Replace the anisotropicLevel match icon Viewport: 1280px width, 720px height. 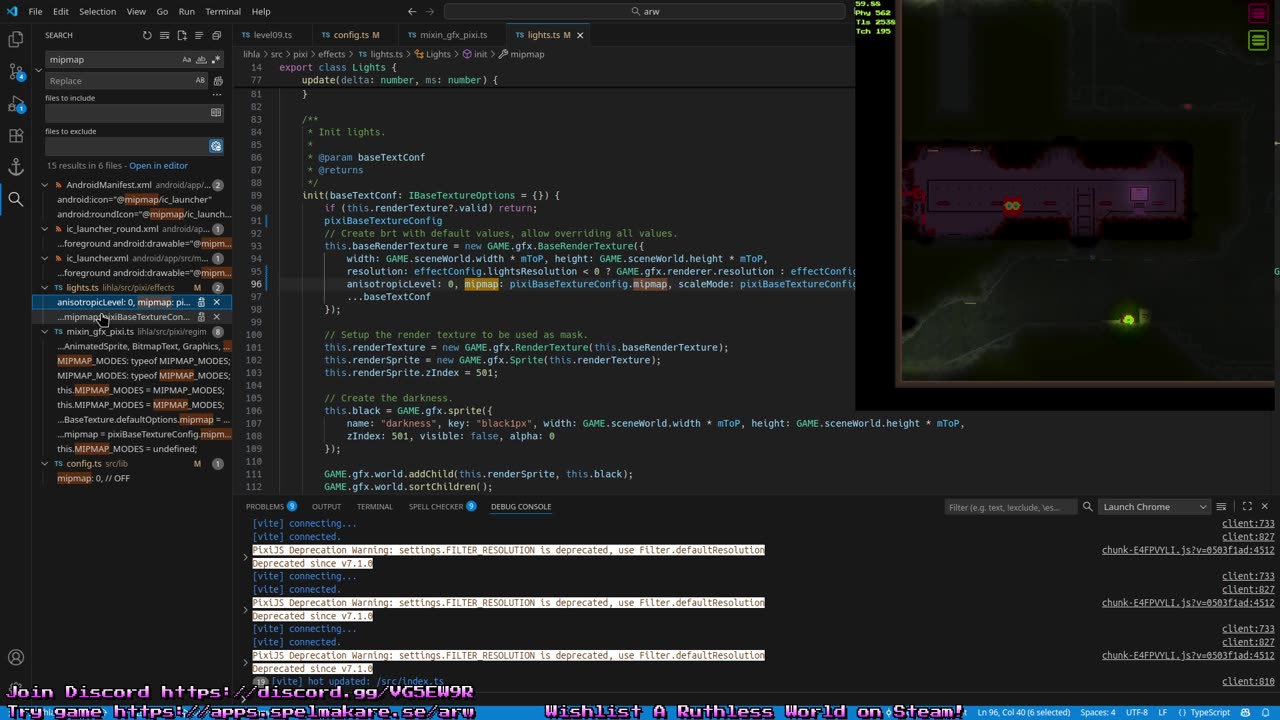pos(201,302)
